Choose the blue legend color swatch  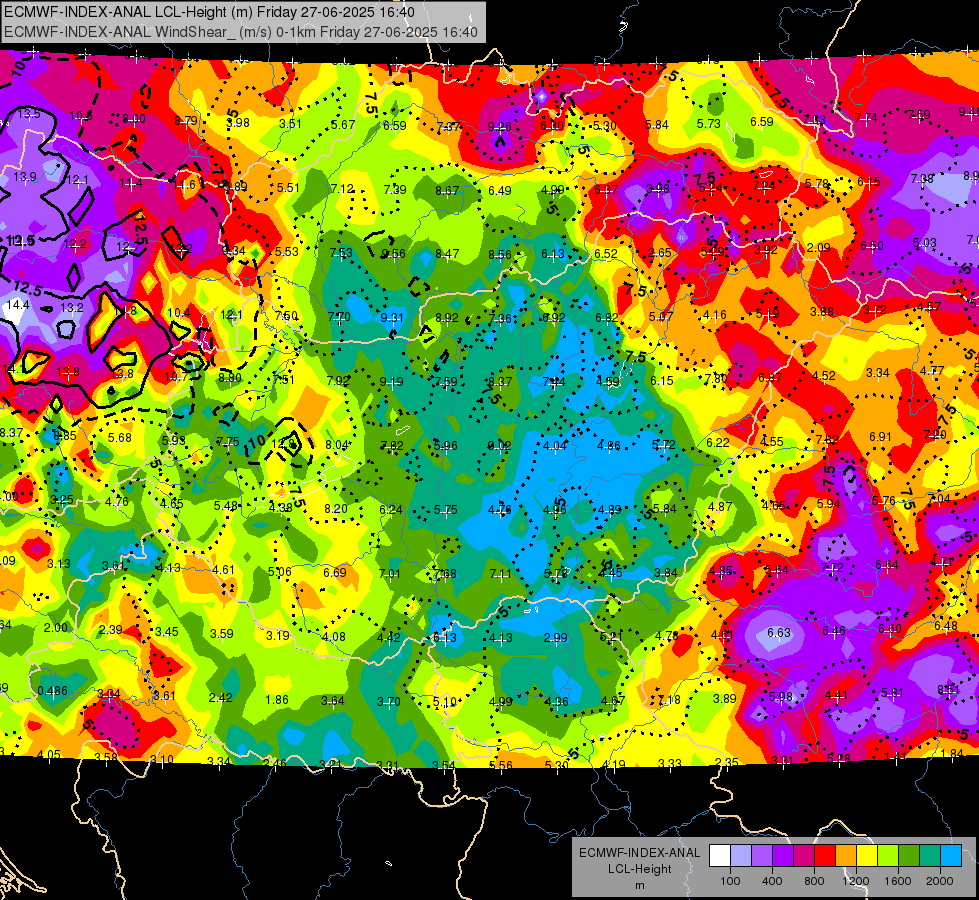coord(951,856)
